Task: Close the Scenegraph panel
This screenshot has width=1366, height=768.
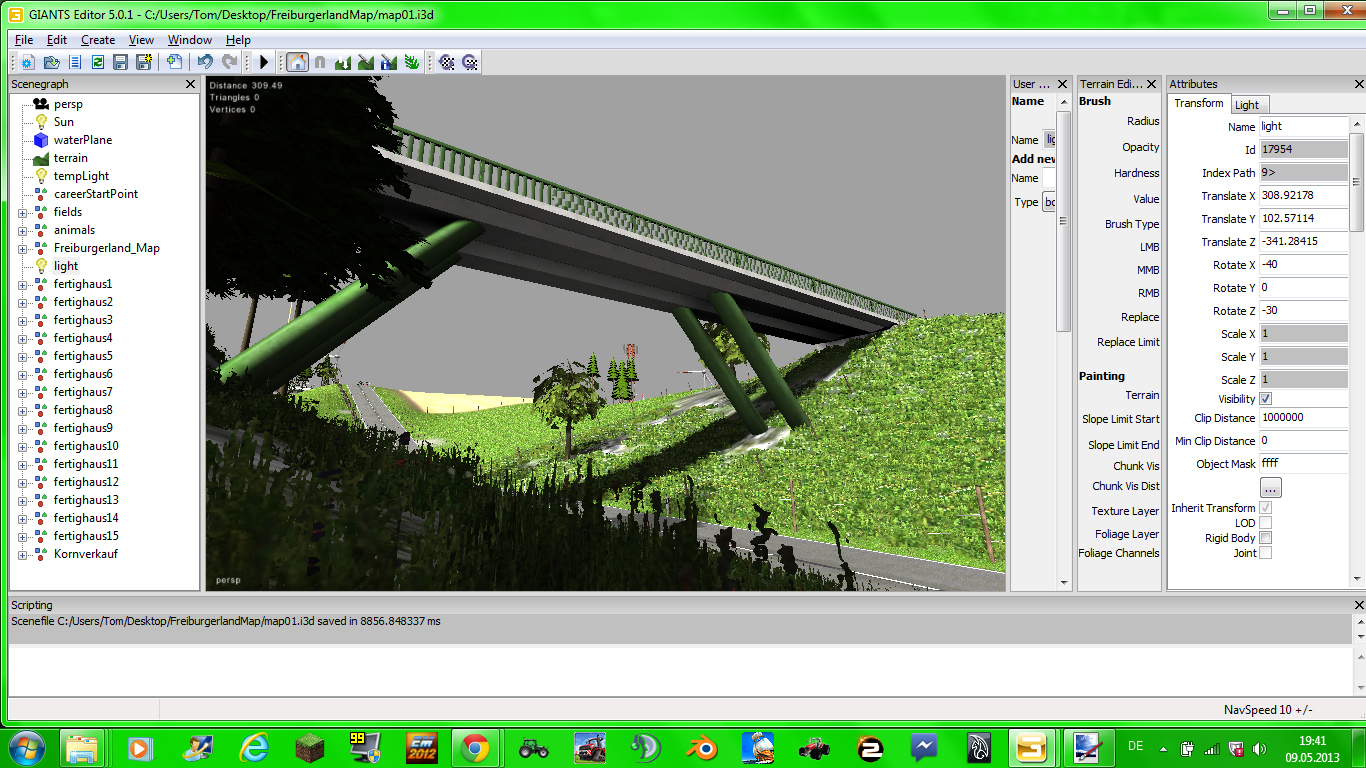Action: [x=191, y=85]
